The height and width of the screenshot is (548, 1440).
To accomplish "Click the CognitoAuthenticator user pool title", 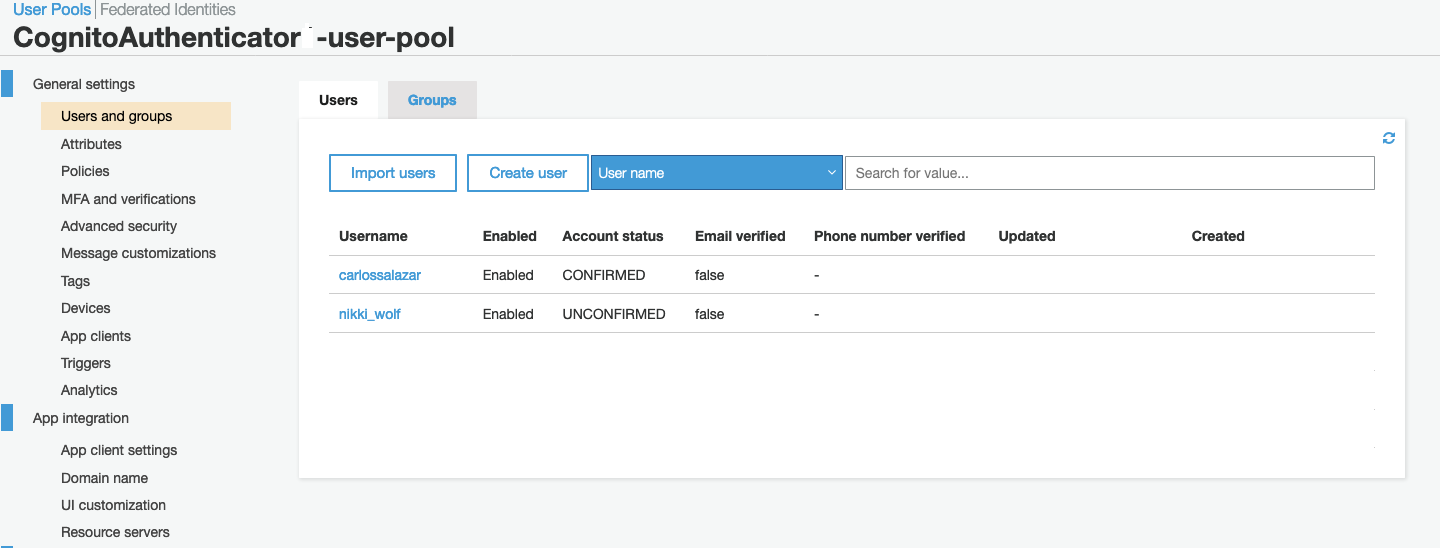I will coord(234,38).
